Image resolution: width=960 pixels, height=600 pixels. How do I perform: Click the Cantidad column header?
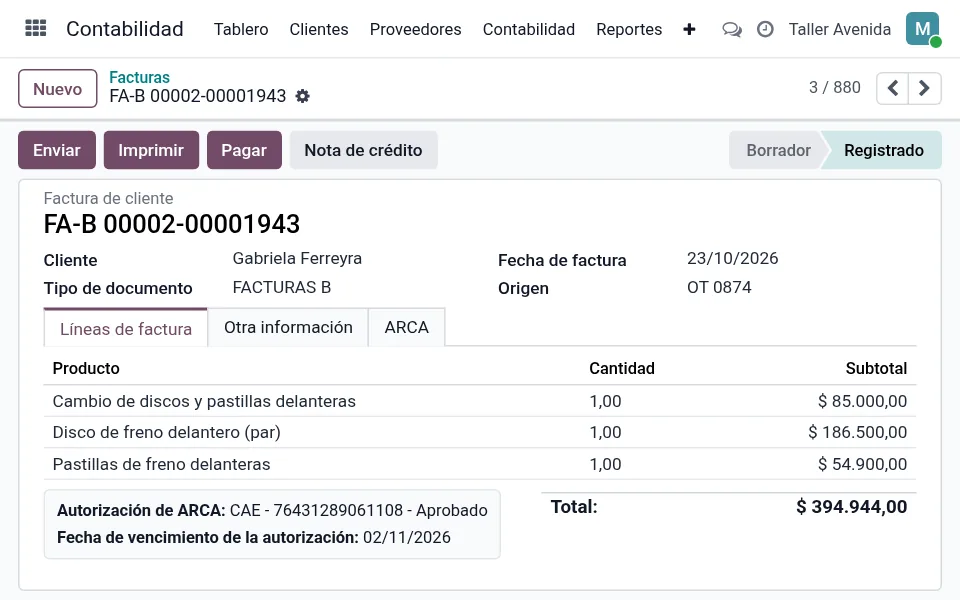point(622,369)
